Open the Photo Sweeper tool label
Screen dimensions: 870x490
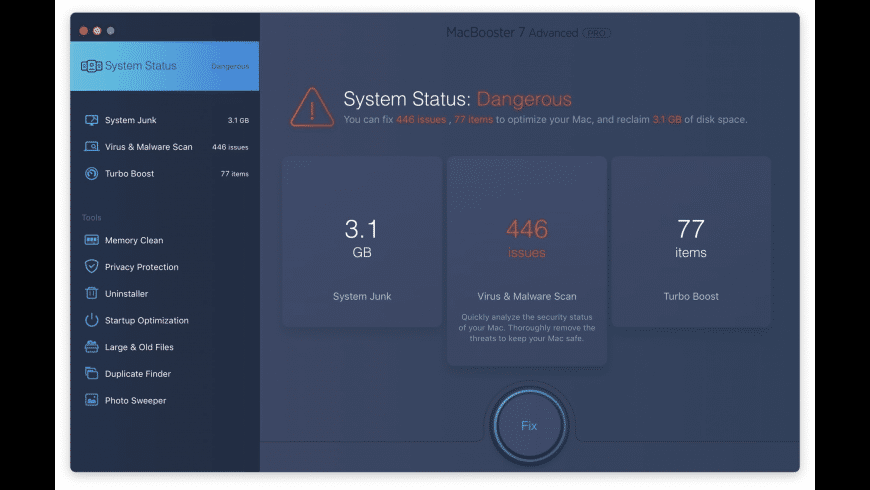point(135,400)
